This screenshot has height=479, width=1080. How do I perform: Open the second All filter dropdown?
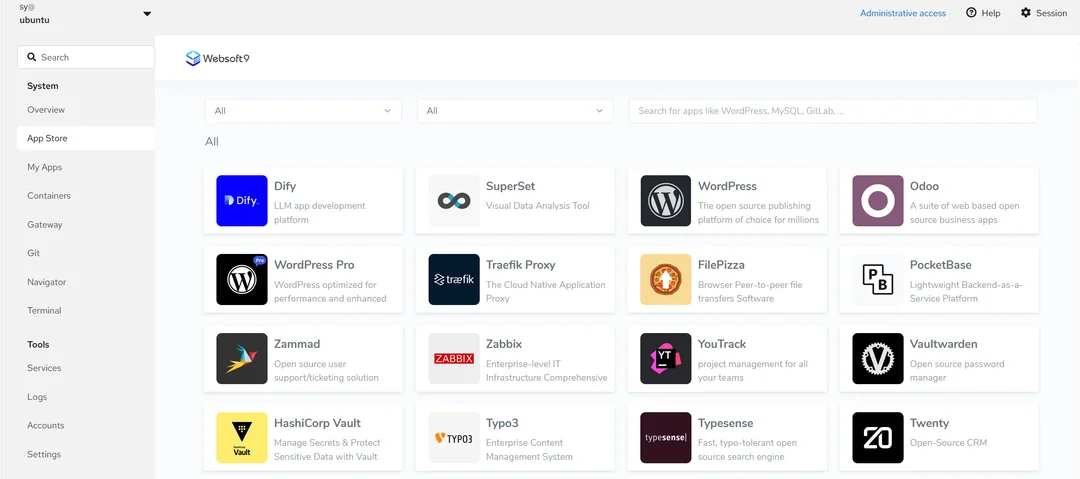515,110
